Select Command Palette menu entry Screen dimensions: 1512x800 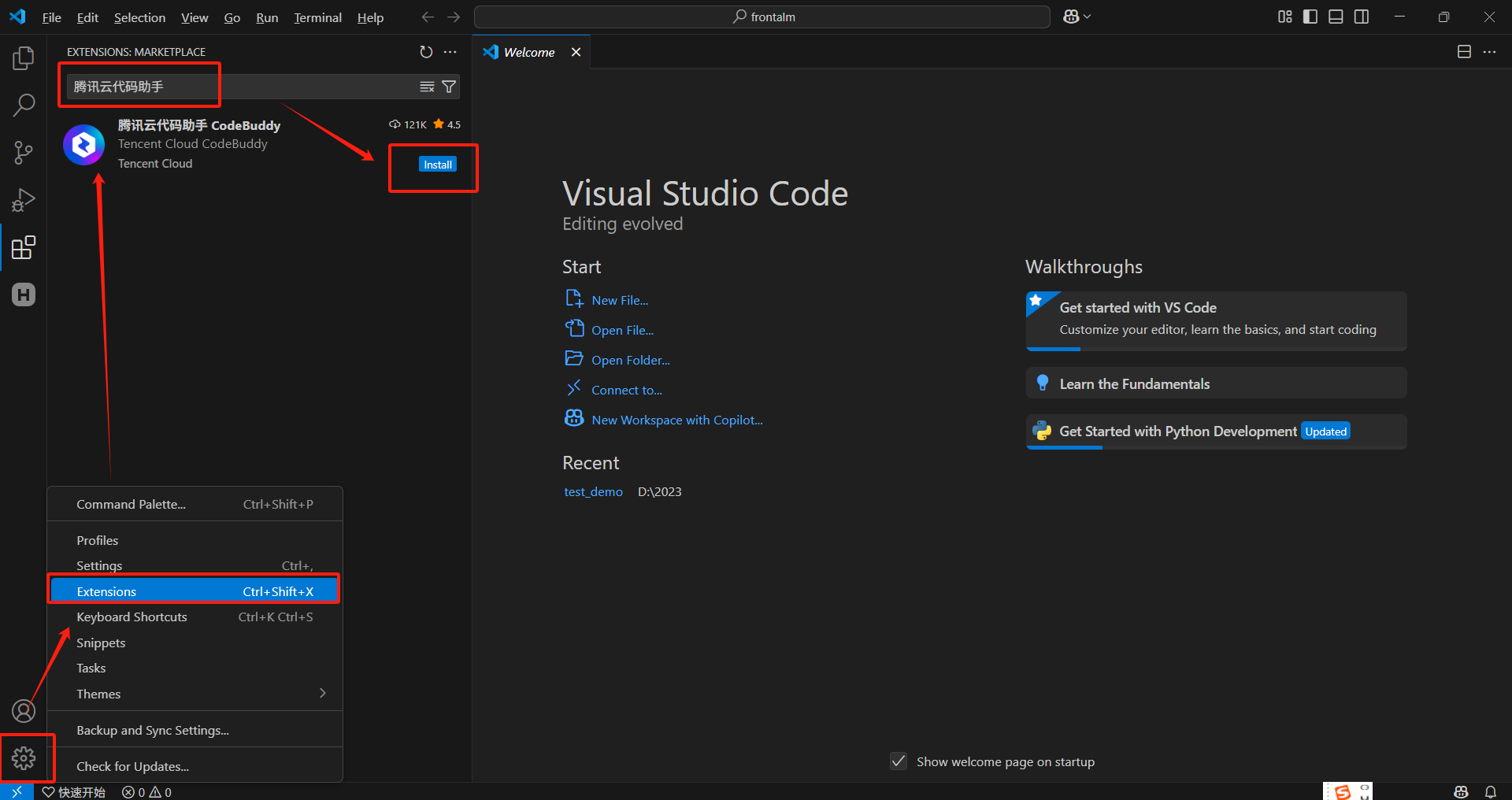(x=195, y=504)
